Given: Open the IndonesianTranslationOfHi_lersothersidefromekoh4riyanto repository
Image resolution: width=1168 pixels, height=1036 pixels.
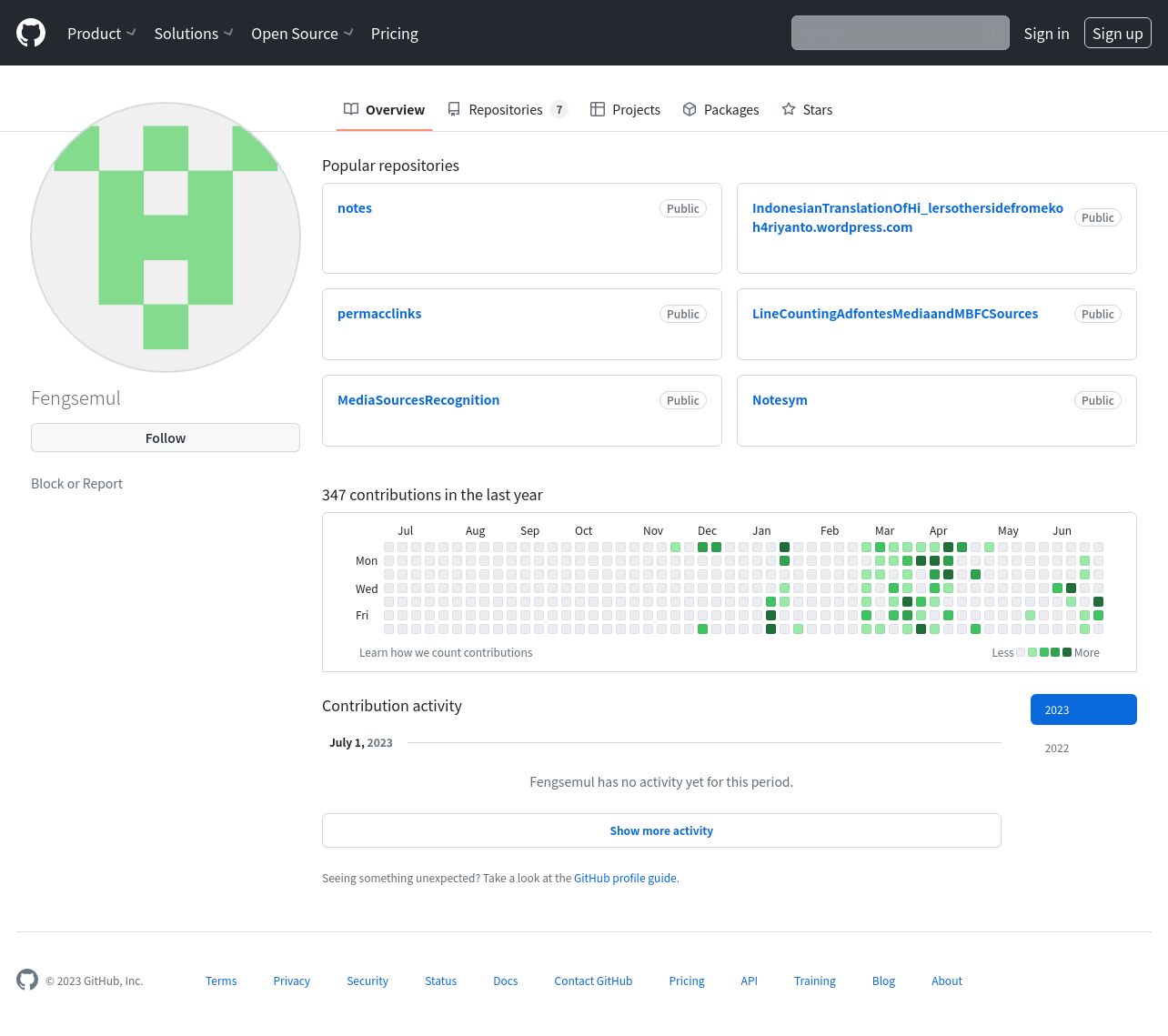Looking at the screenshot, I should coord(908,217).
